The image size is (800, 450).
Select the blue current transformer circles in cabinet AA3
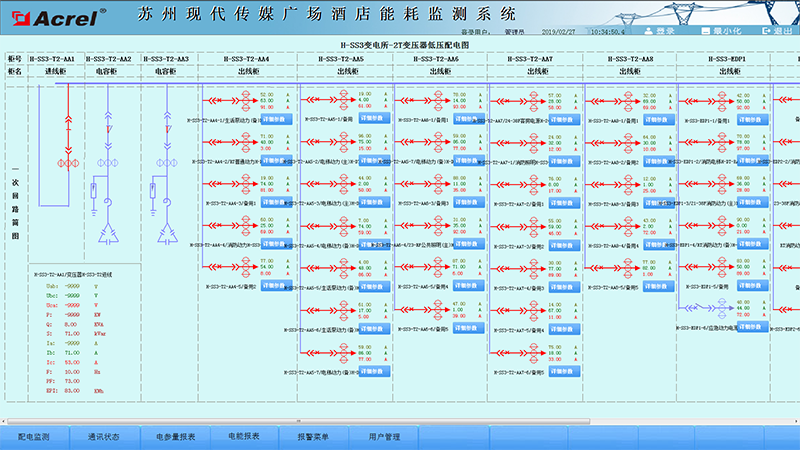(167, 163)
